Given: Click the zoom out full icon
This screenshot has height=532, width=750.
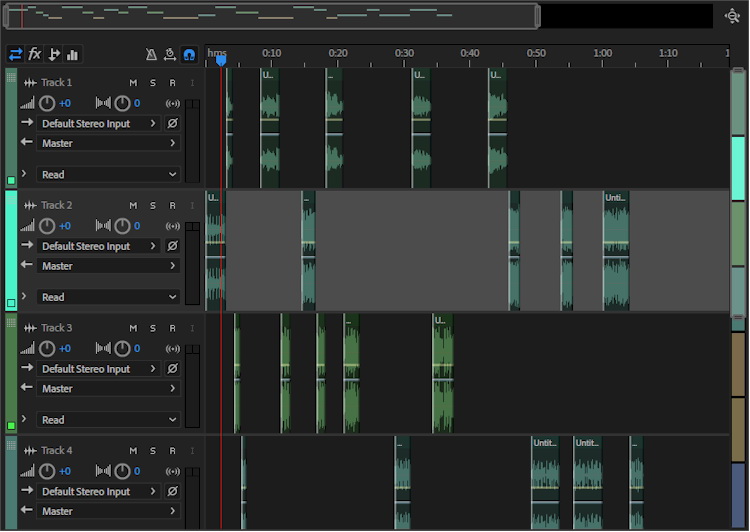Looking at the screenshot, I should click(732, 16).
